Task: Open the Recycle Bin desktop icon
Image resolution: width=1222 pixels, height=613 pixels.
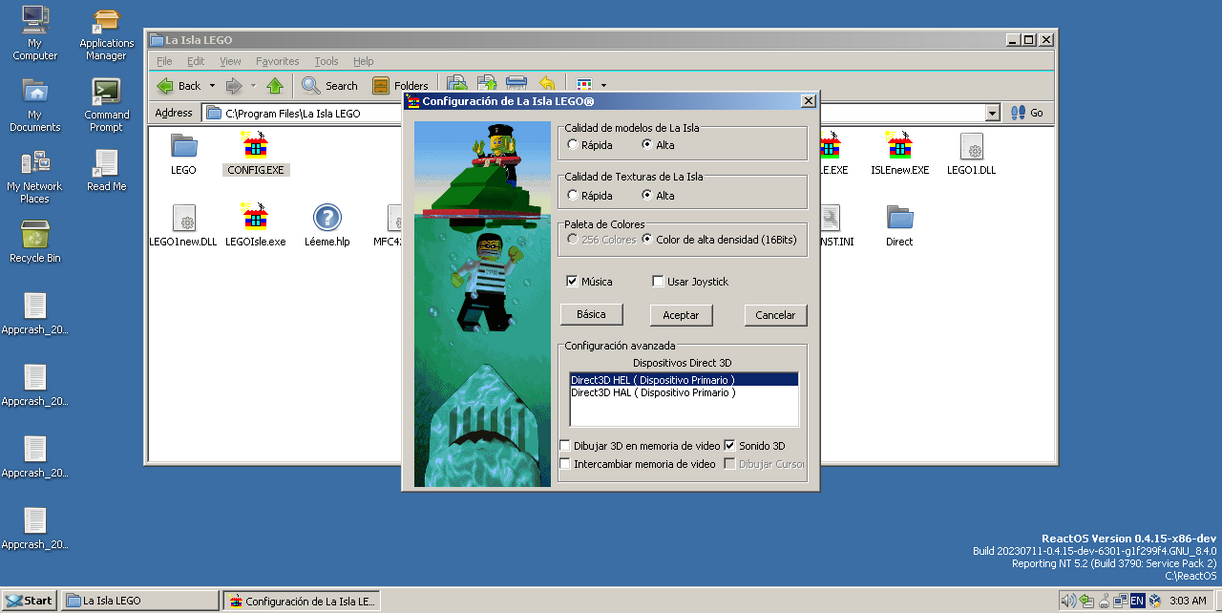Action: coord(35,237)
